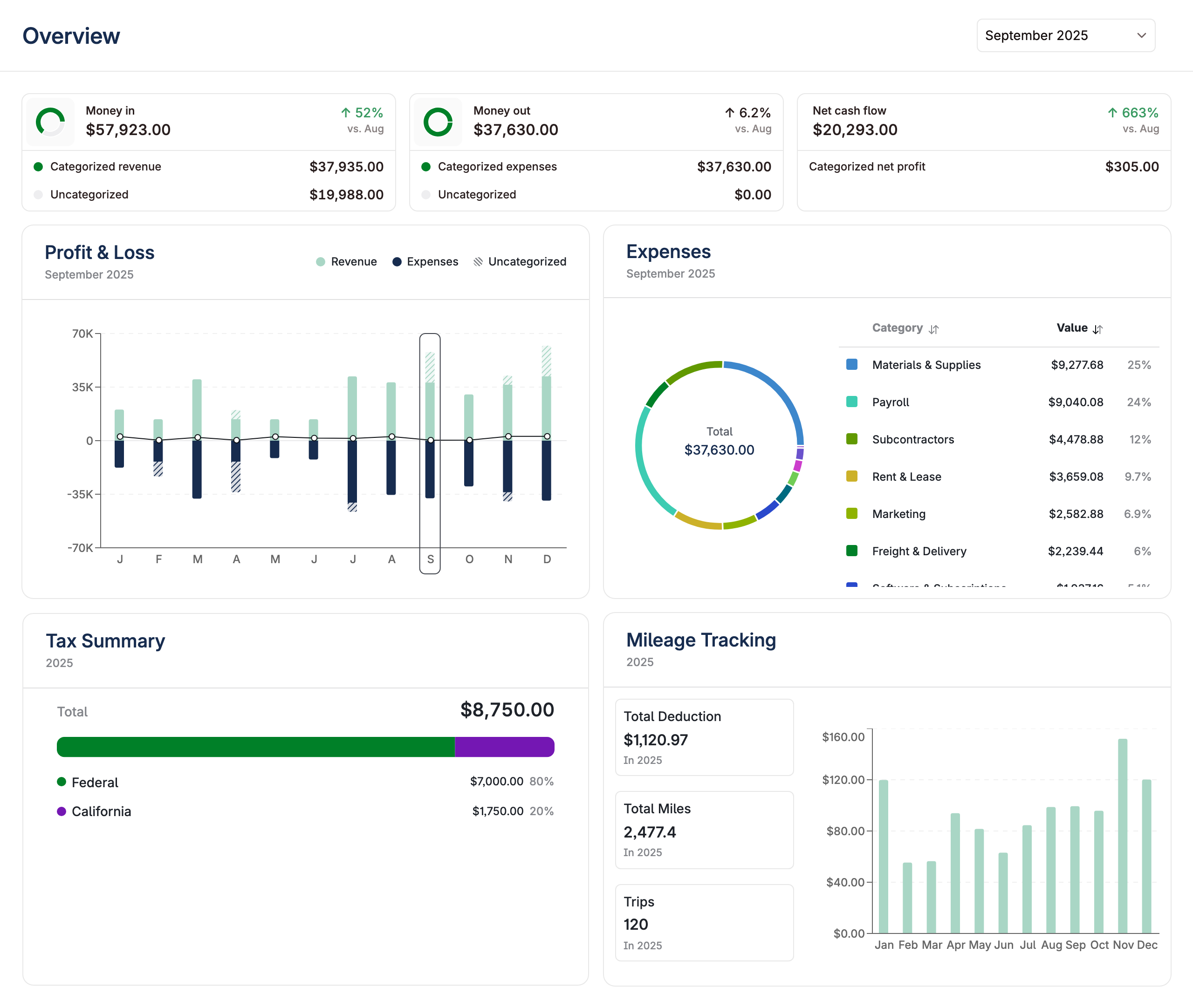Click the green up arrow beside 663%
1193x1008 pixels.
click(x=1112, y=113)
